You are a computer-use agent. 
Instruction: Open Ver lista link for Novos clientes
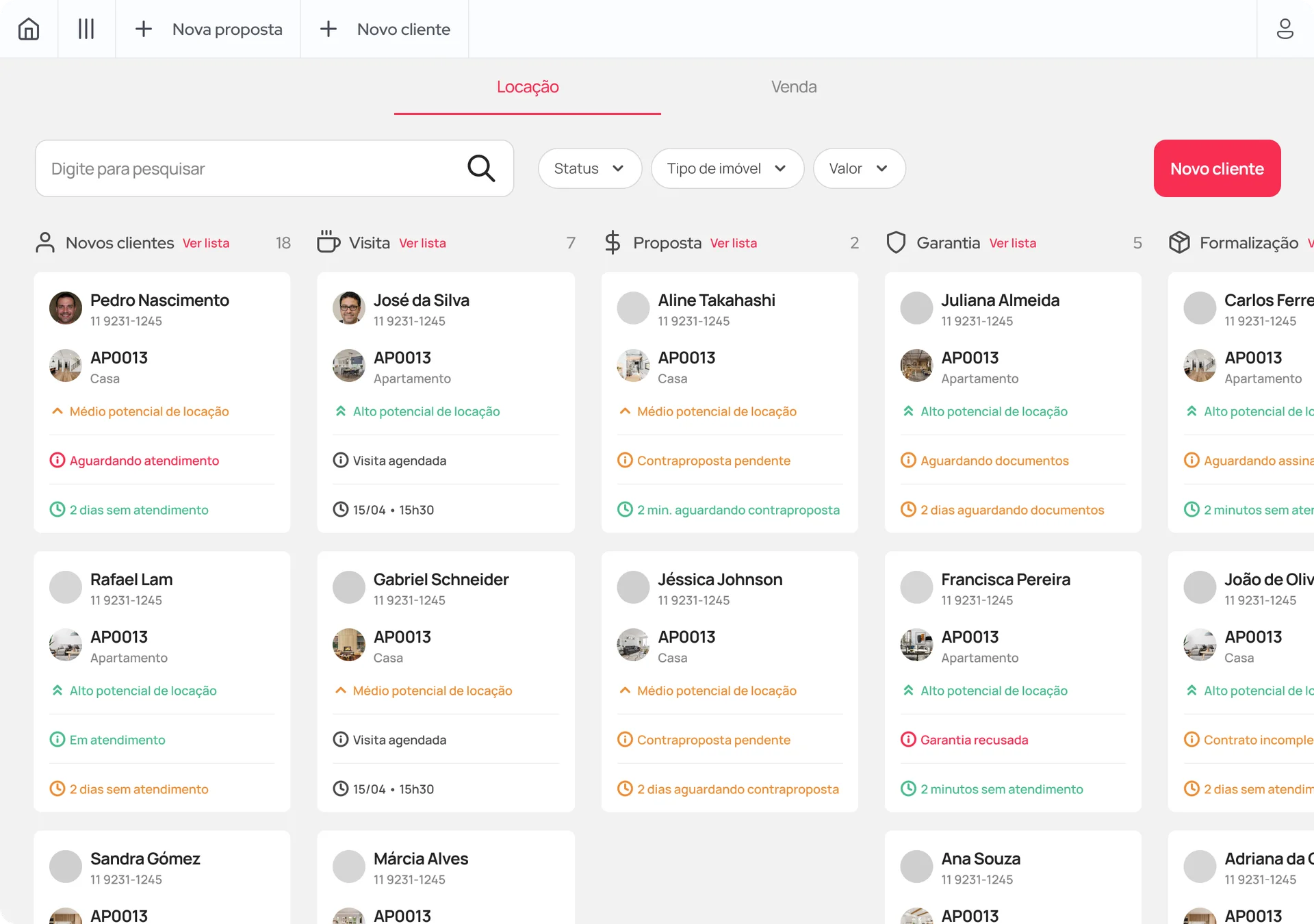pyautogui.click(x=206, y=243)
